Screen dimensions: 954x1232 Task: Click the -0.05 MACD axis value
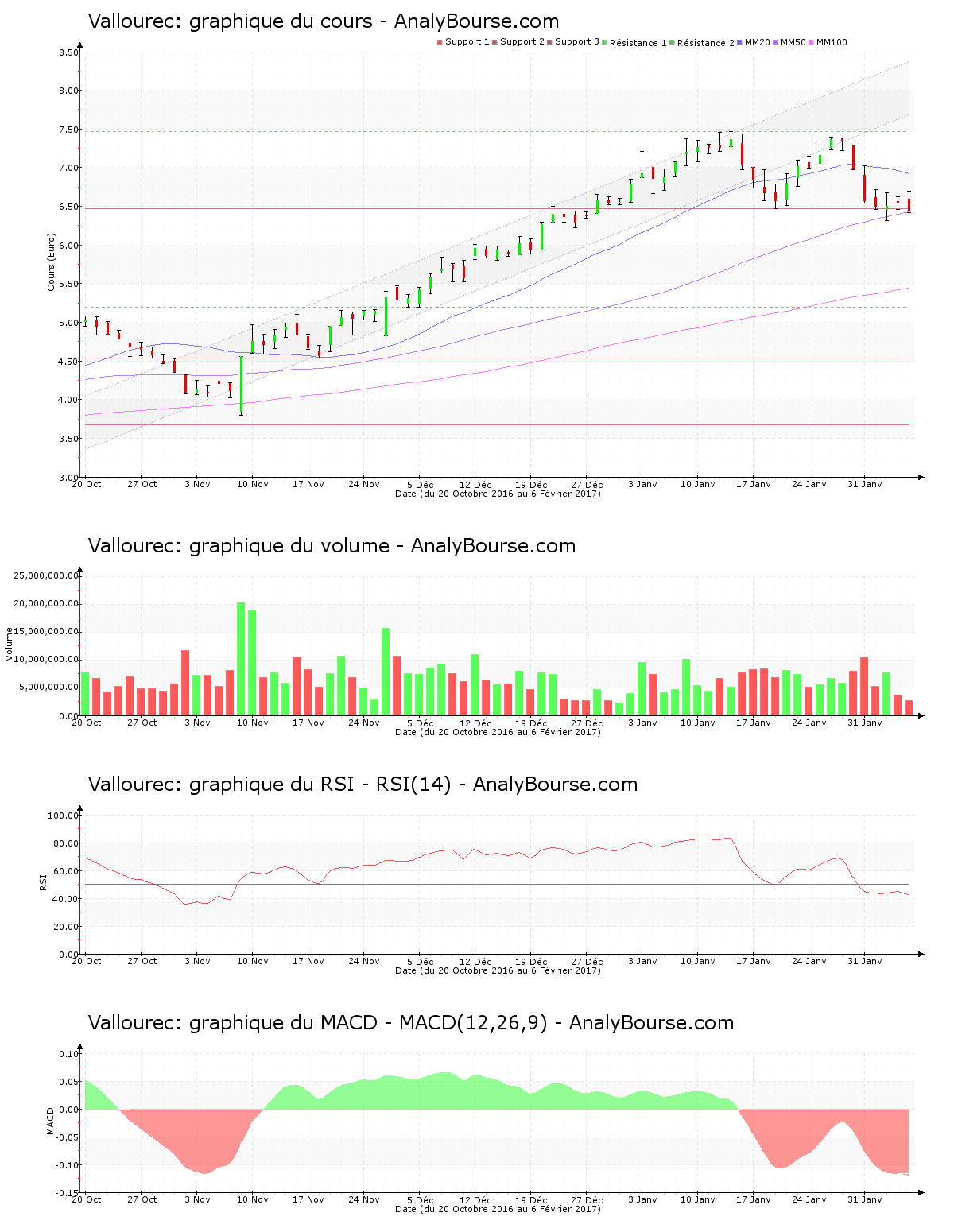pyautogui.click(x=67, y=1137)
